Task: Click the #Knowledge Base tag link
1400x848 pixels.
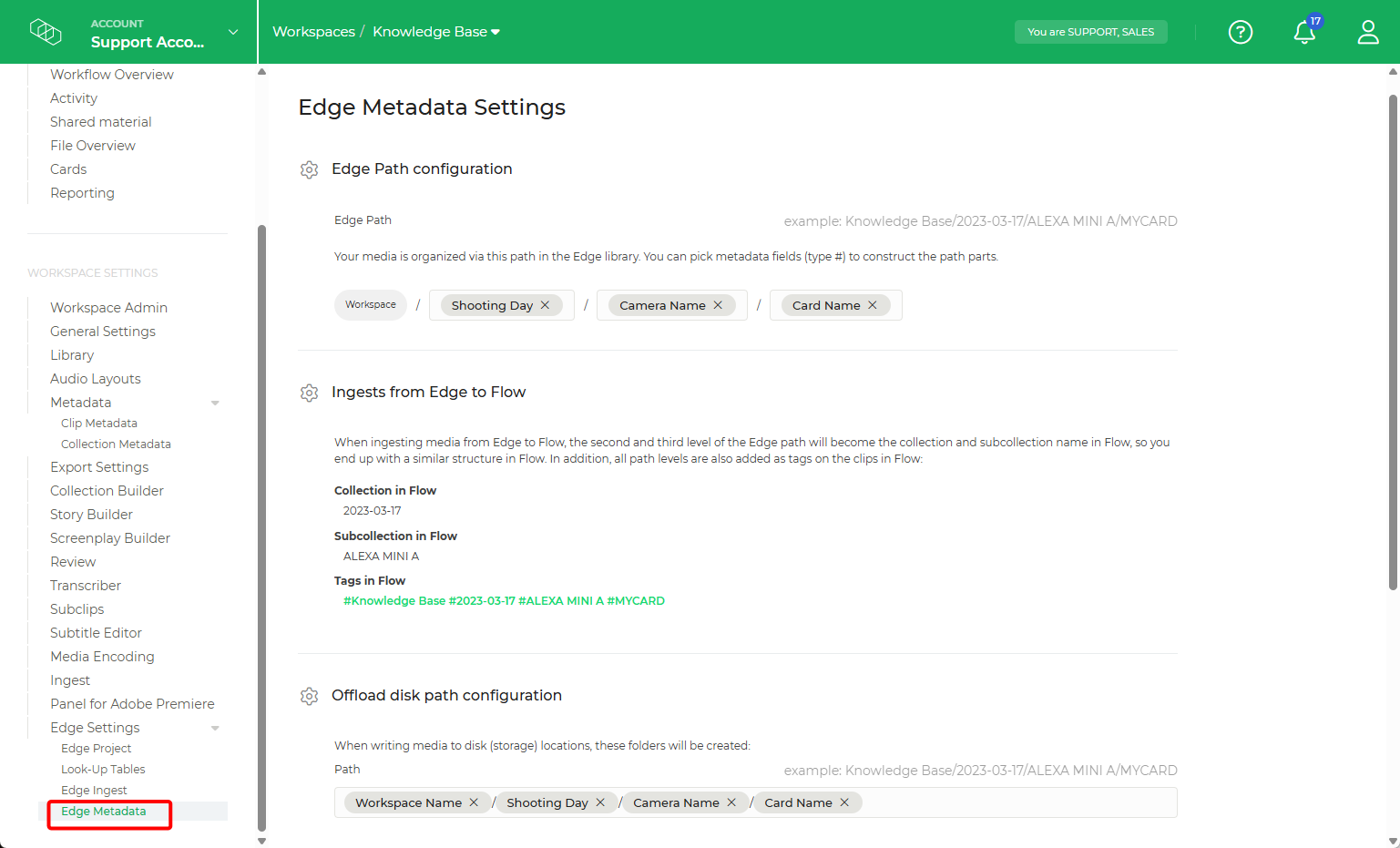Action: click(394, 600)
